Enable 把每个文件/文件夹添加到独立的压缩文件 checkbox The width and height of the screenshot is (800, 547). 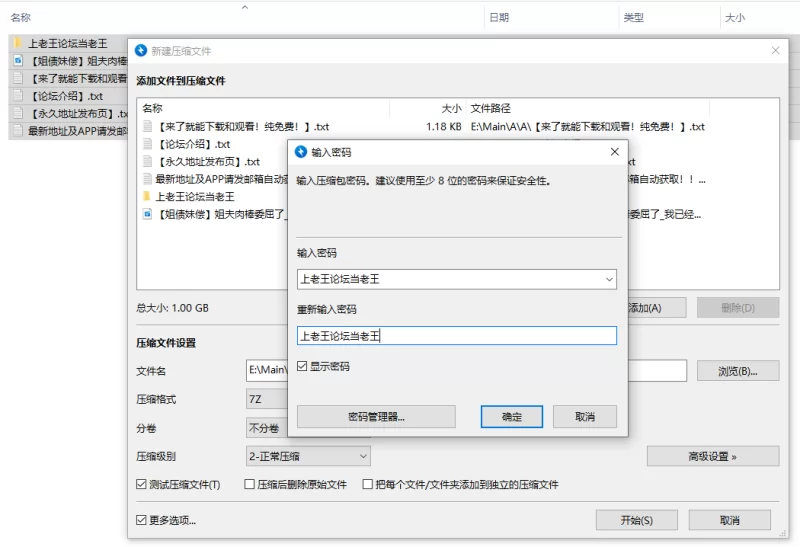367,484
